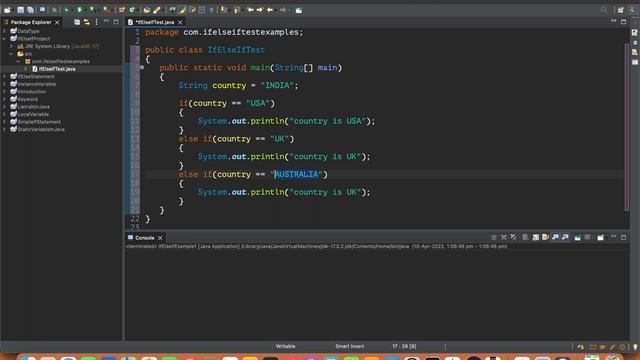Viewport: 640px width, 360px height.
Task: Click the "AUSTRALIA" string in the code
Action: click(x=296, y=174)
